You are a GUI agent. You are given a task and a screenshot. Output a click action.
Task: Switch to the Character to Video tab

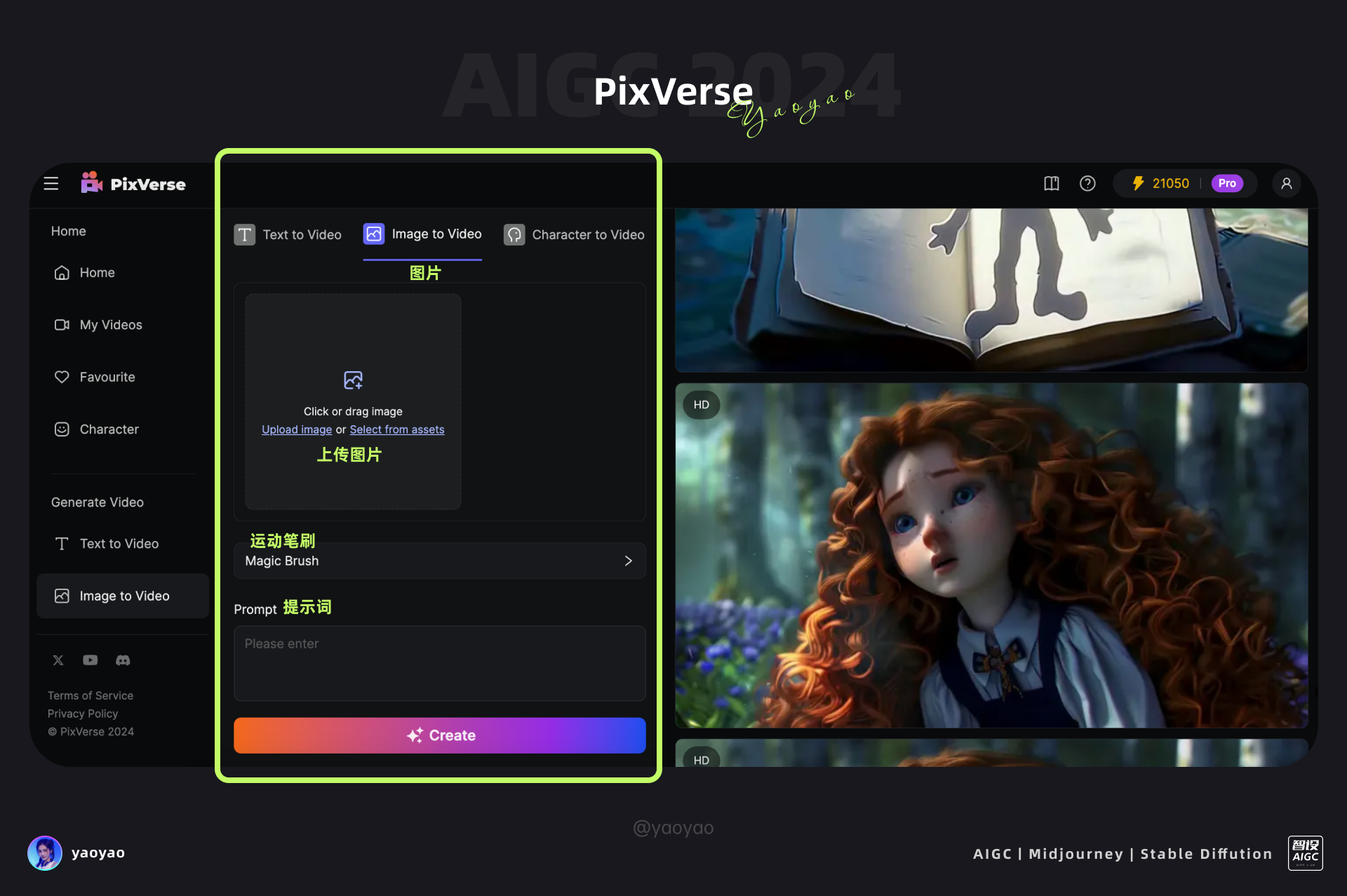pyautogui.click(x=574, y=234)
